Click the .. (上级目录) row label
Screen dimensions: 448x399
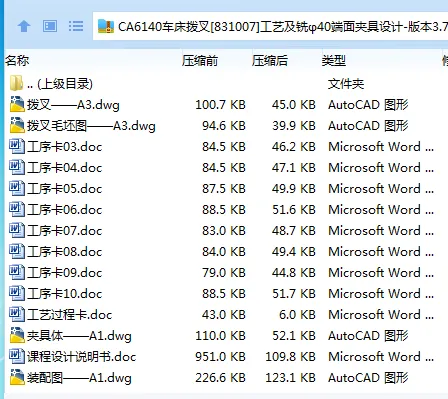click(x=60, y=84)
